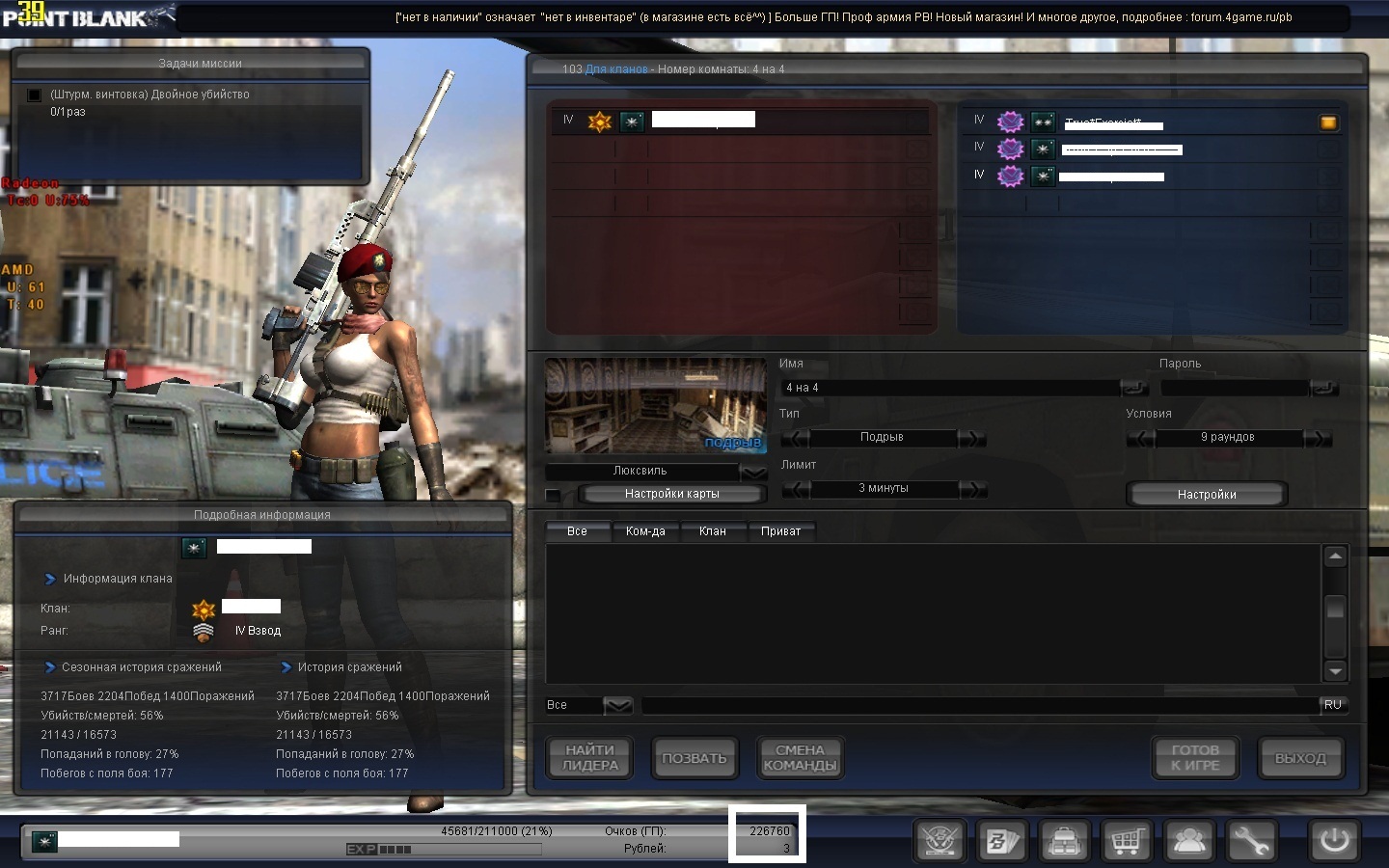This screenshot has width=1389, height=868.
Task: Increase Лимит 3 минуты with right arrow
Action: [x=972, y=489]
